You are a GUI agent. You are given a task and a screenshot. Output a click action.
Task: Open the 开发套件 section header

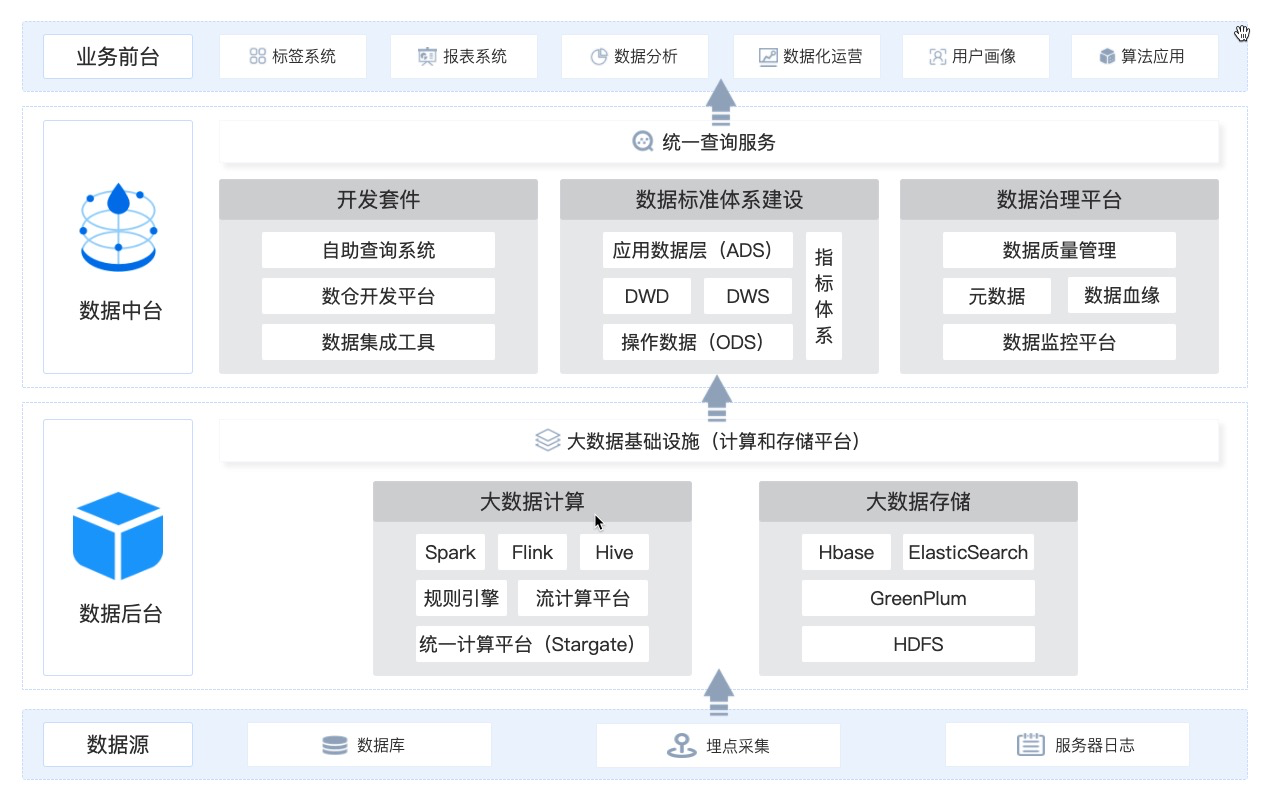click(378, 200)
